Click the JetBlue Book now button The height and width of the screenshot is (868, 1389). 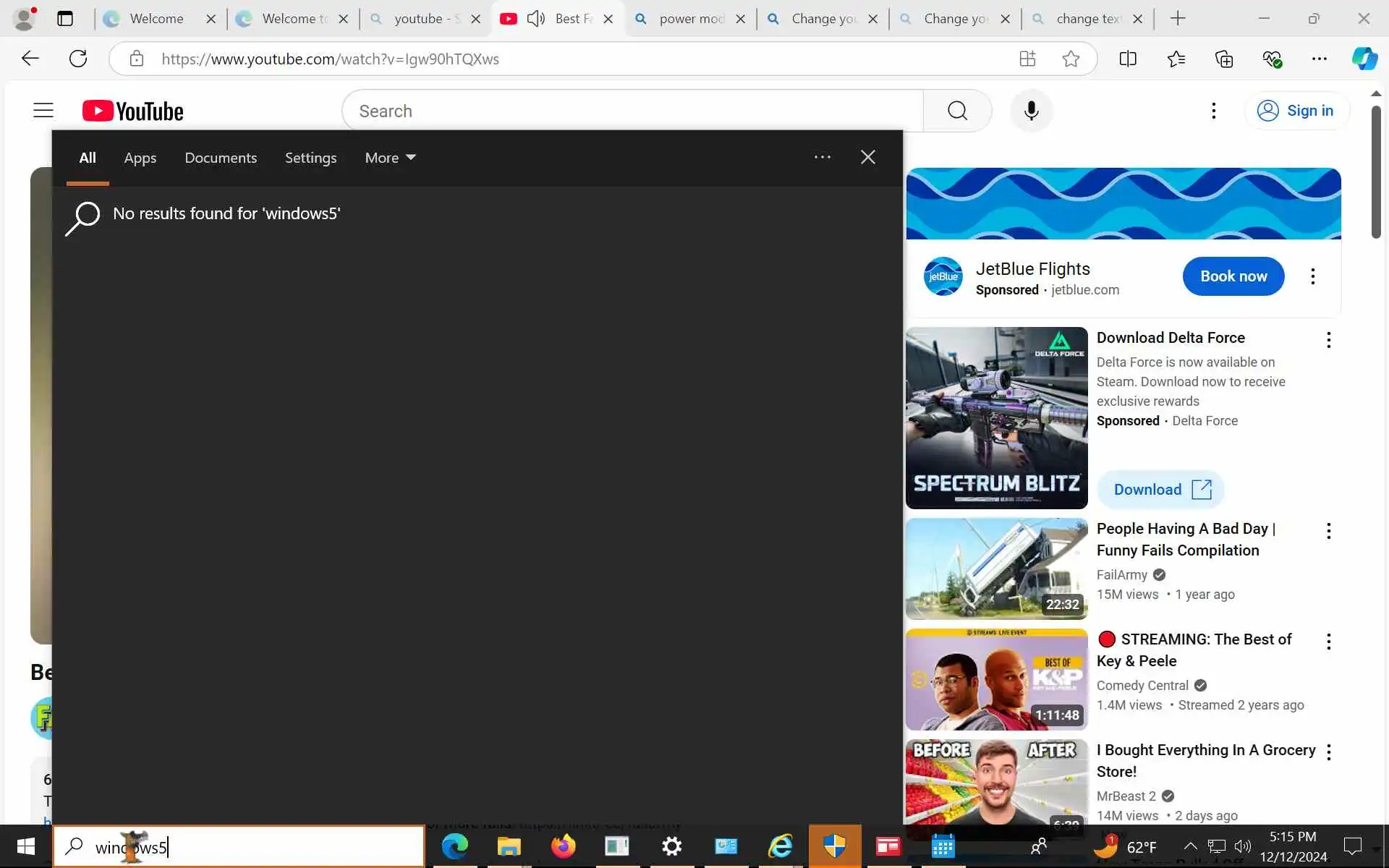(1233, 276)
